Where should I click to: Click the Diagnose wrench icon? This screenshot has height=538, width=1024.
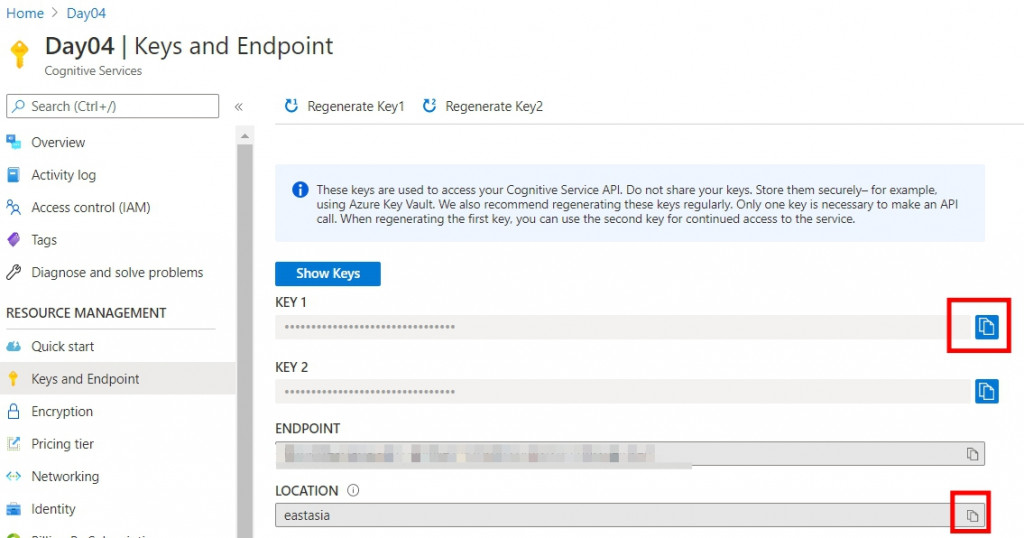coord(13,273)
